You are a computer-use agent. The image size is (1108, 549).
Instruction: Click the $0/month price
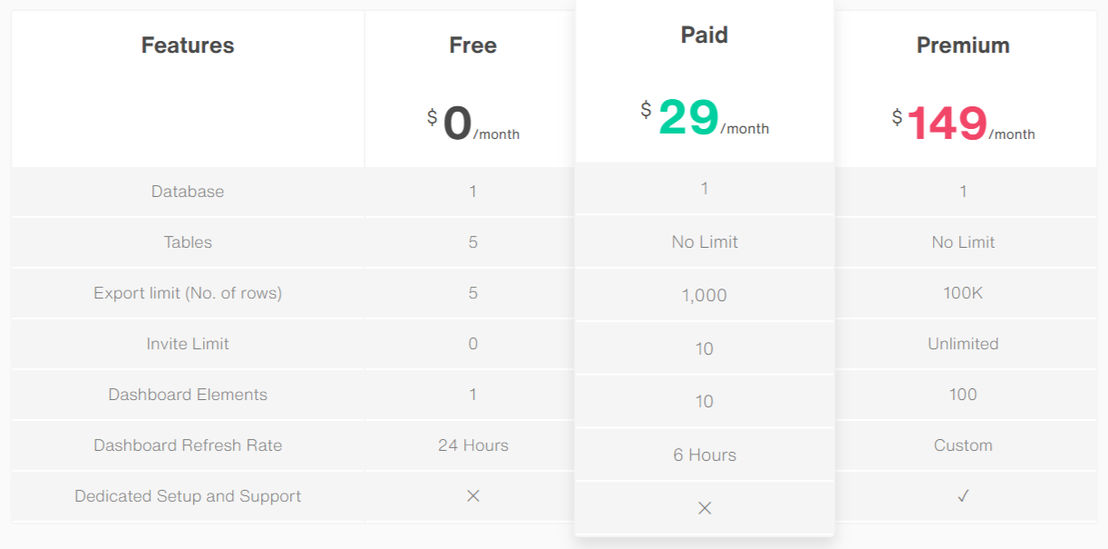pyautogui.click(x=473, y=124)
